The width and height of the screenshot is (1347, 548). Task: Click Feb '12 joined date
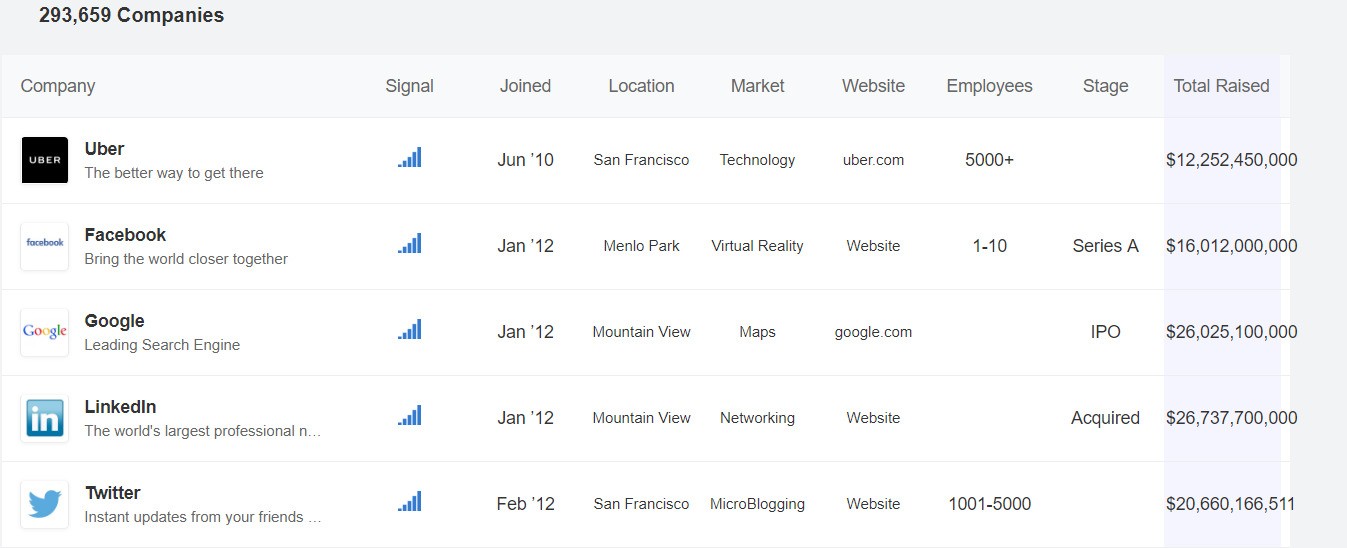tap(526, 504)
